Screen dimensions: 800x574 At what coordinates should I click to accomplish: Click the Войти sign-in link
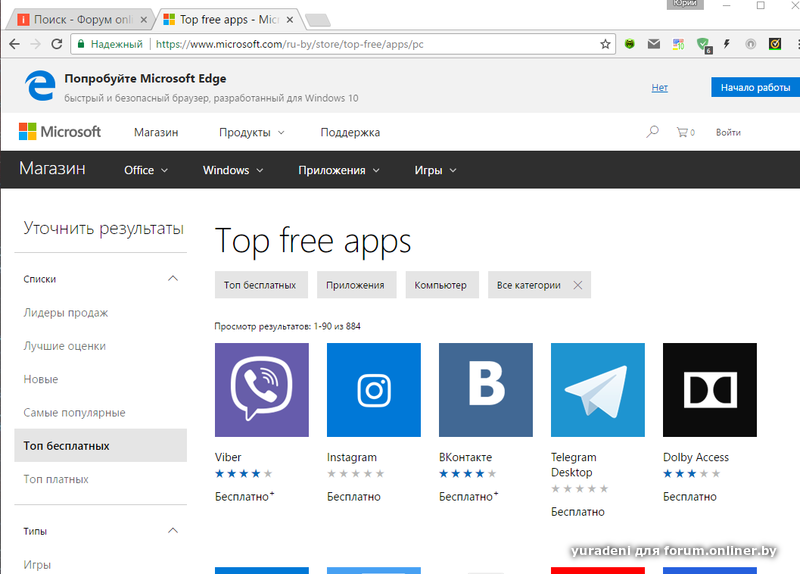(x=728, y=132)
